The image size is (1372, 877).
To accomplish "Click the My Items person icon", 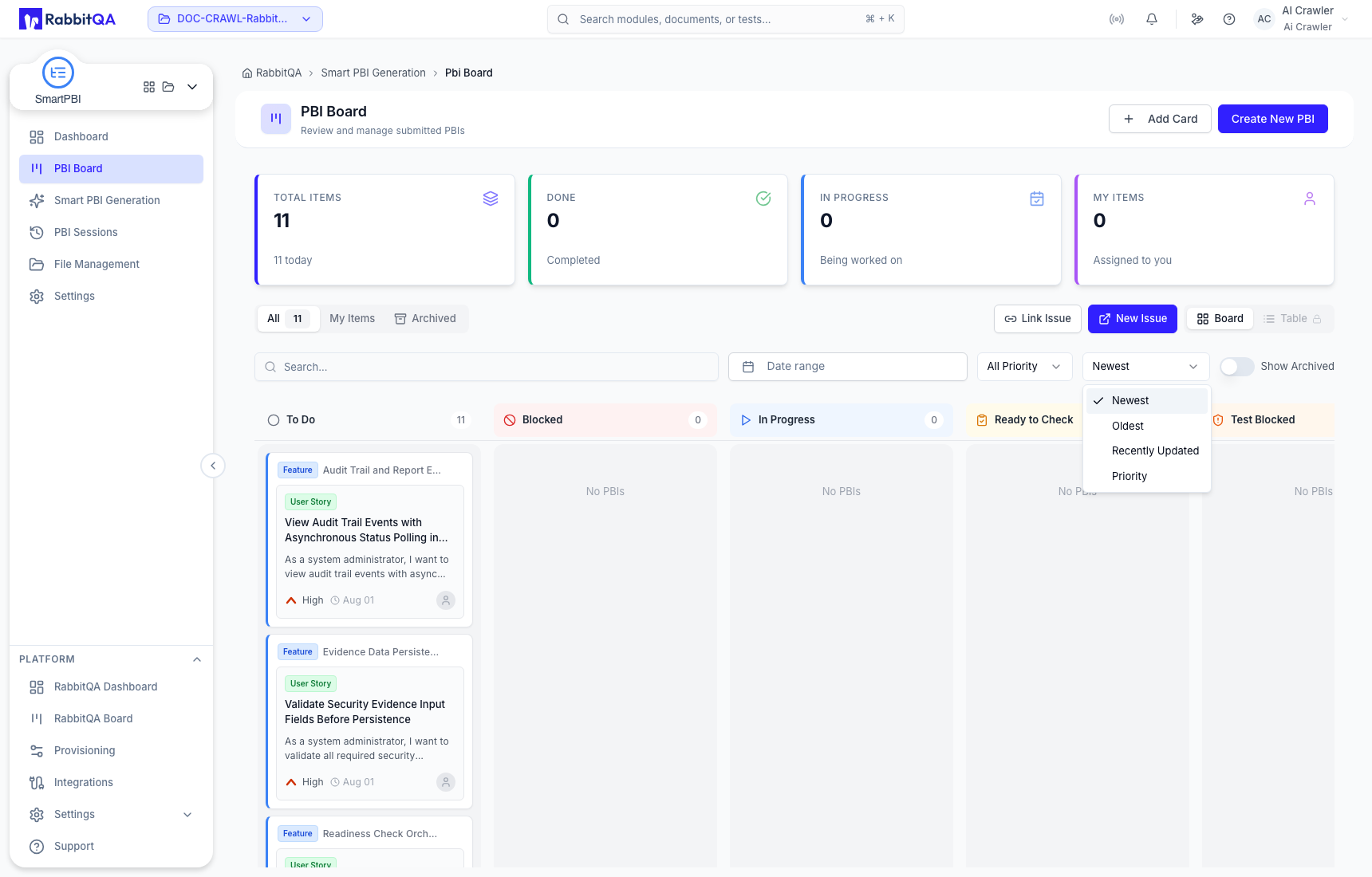I will pyautogui.click(x=1310, y=199).
